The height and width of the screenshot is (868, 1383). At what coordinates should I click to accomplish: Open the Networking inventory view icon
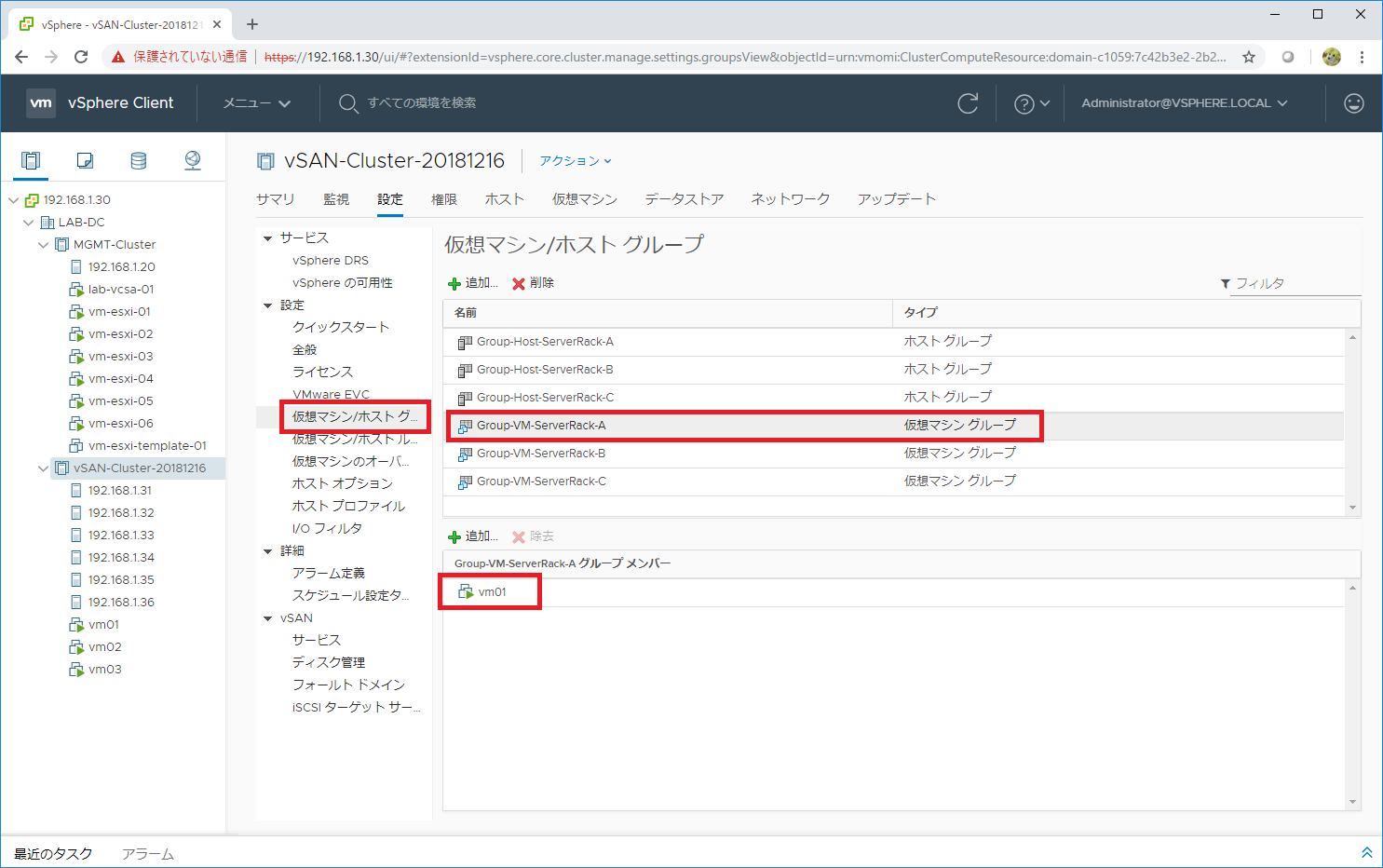pos(193,160)
